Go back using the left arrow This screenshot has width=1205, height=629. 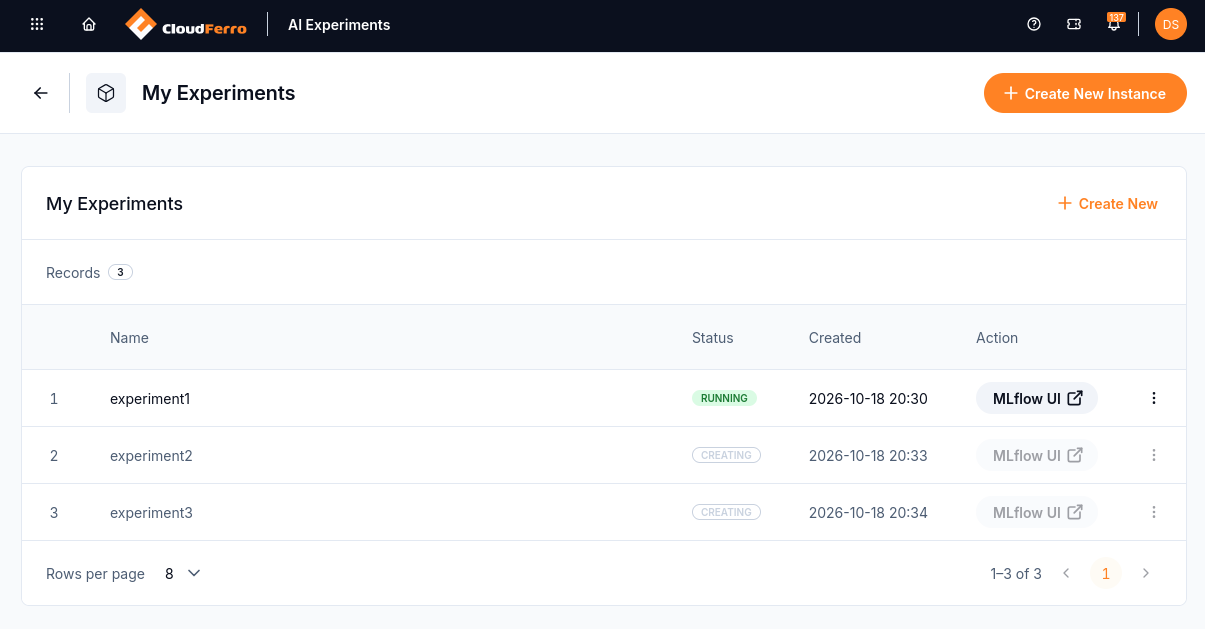(41, 93)
